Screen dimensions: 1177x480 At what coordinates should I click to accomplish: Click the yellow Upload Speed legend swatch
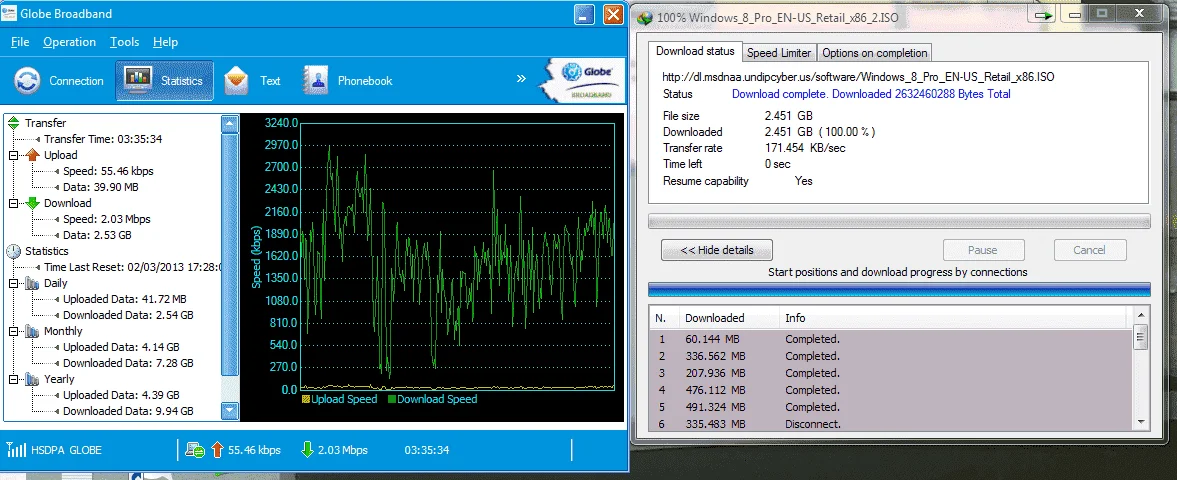tap(306, 400)
